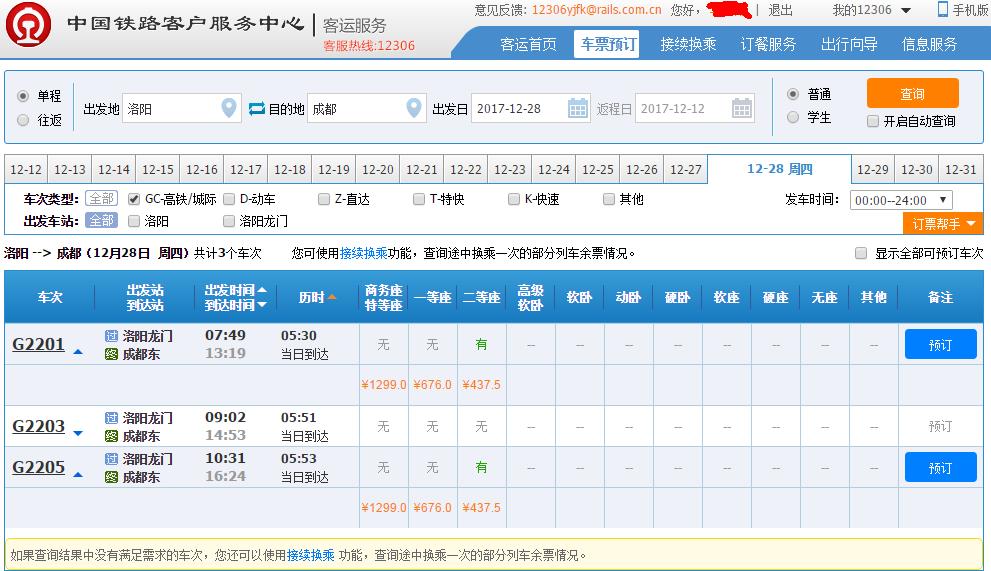Expand stop details for train G2203
The image size is (991, 571).
(78, 432)
